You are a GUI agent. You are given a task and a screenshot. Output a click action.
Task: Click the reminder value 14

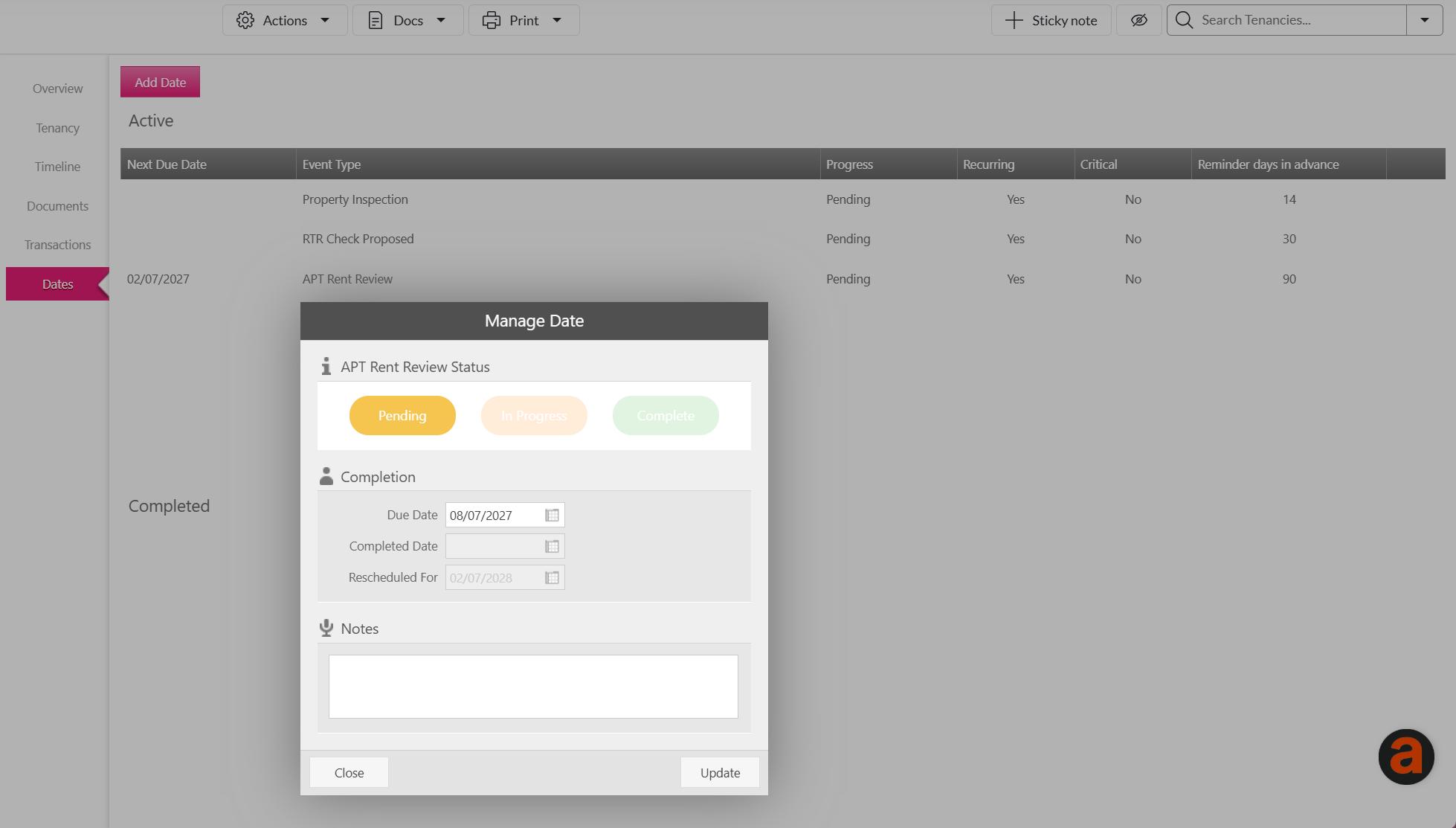[x=1289, y=199]
